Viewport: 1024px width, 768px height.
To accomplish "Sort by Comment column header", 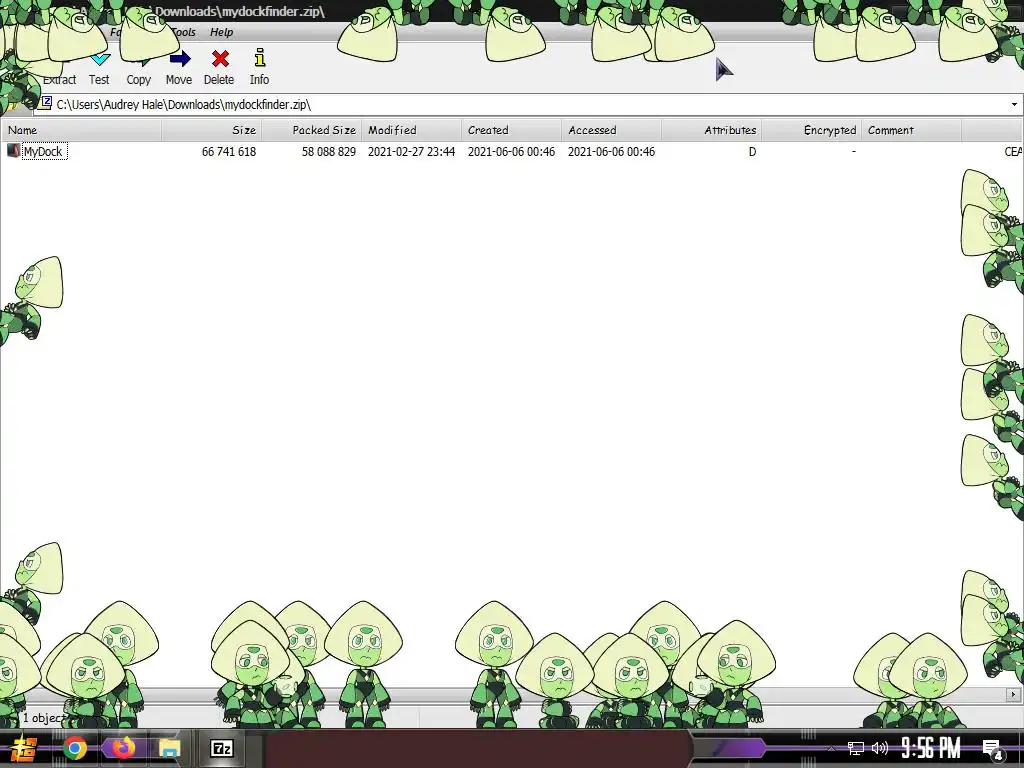I will tap(911, 130).
